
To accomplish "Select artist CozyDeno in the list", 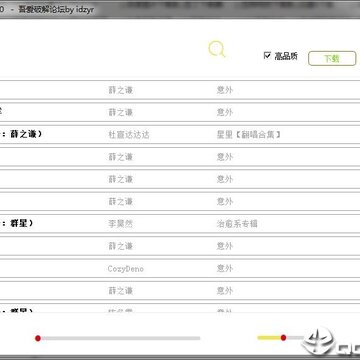I will (x=126, y=269).
